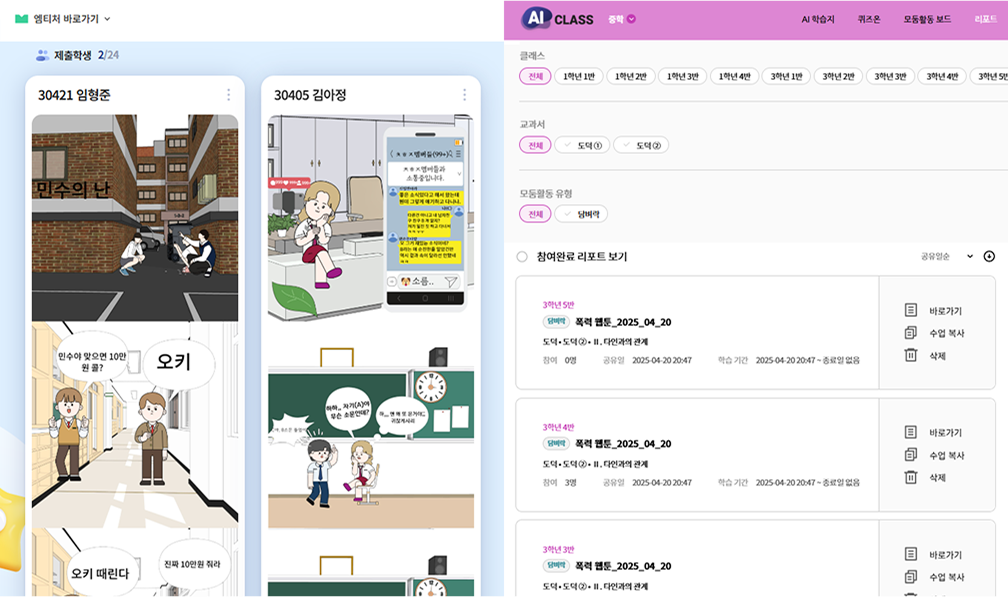Screen dimensions: 1008x597
Task: Click the 바로가기 icon for the 3학년 4반 activity
Action: click(x=911, y=432)
